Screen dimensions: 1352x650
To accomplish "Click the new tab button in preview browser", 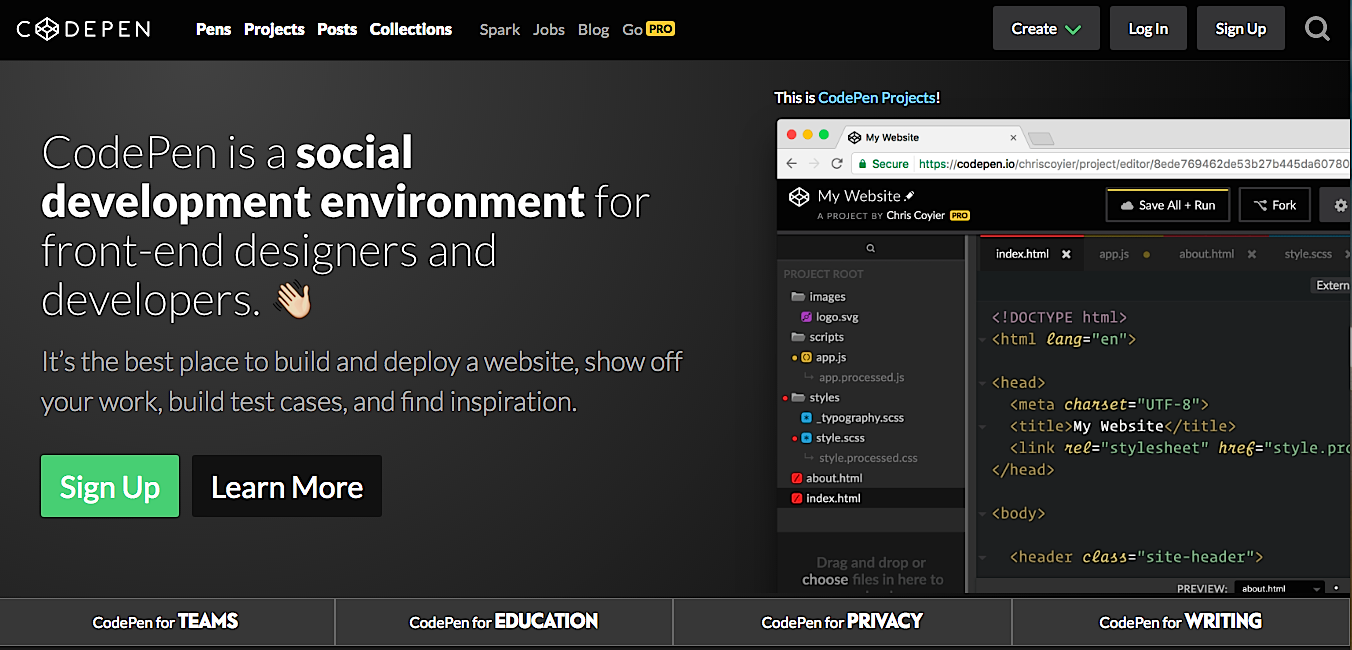I will point(1041,138).
